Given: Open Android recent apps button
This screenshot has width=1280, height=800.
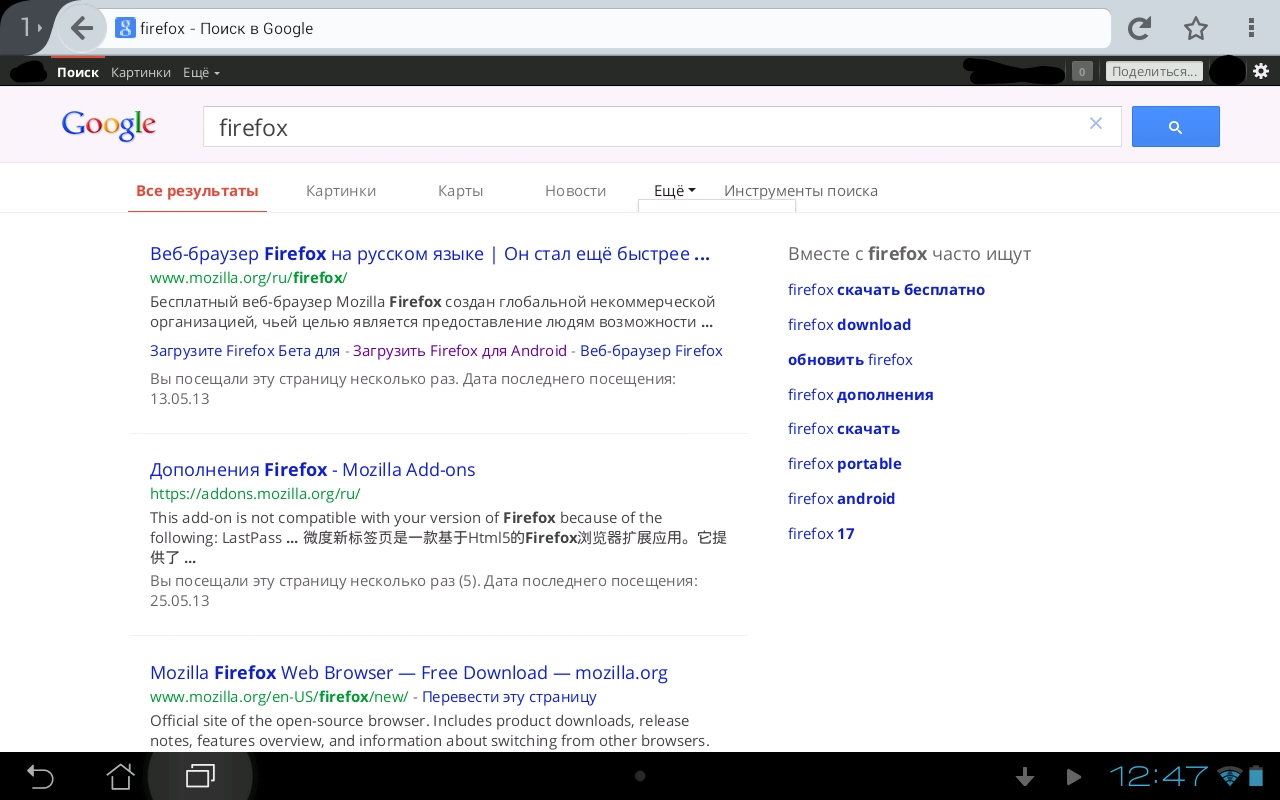Looking at the screenshot, I should (x=200, y=776).
